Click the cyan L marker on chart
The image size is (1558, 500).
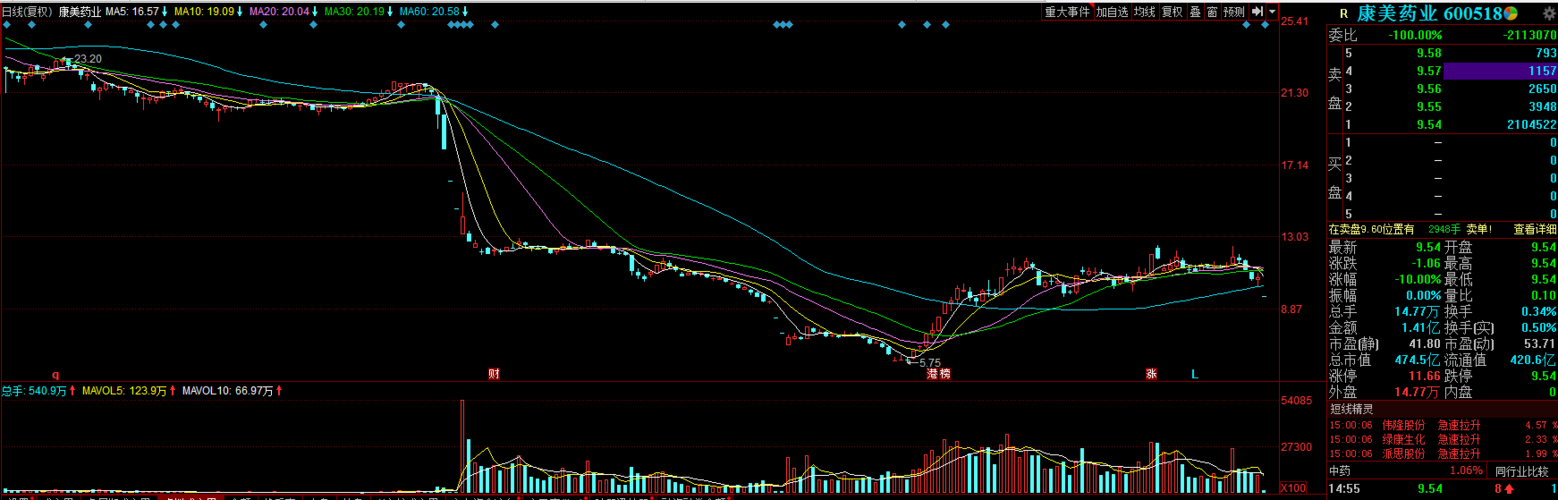(1194, 374)
